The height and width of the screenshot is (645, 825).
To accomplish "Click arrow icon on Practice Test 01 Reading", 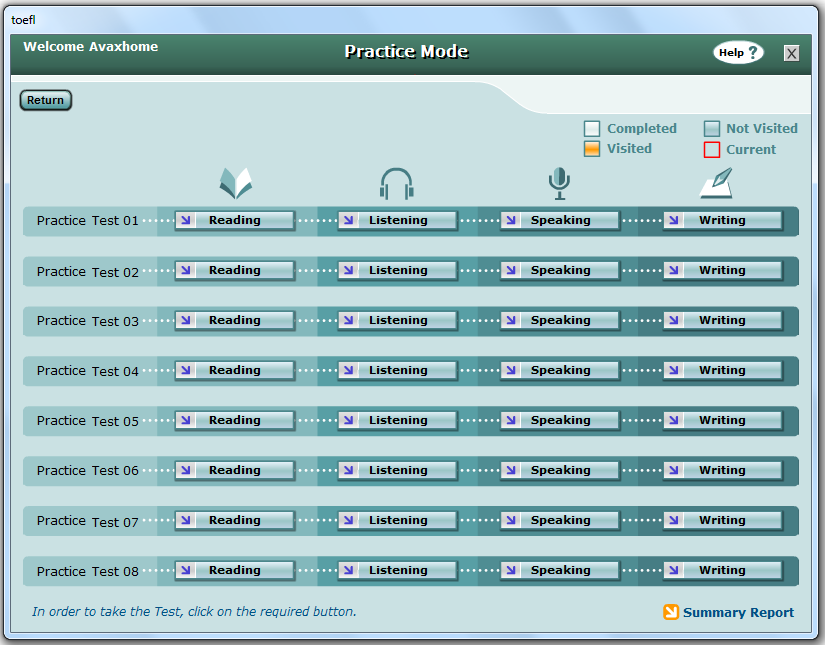I will pos(184,221).
